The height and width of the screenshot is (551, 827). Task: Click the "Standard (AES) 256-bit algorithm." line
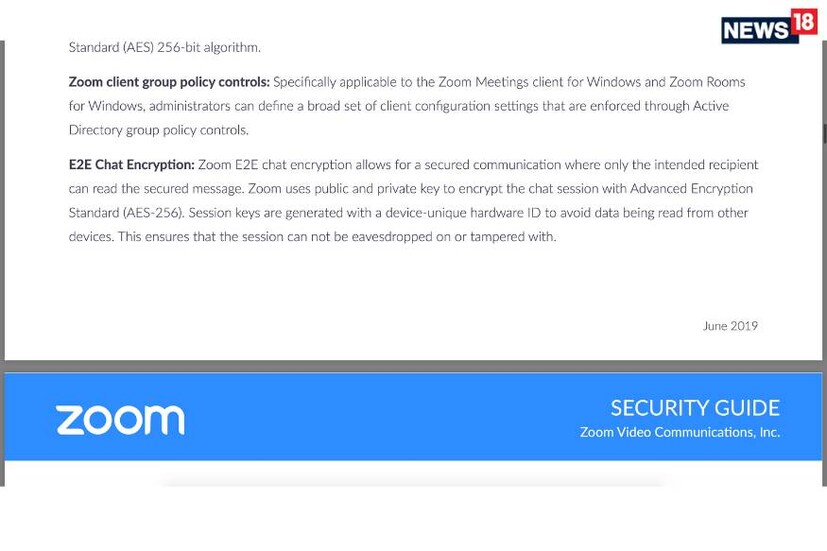[164, 47]
